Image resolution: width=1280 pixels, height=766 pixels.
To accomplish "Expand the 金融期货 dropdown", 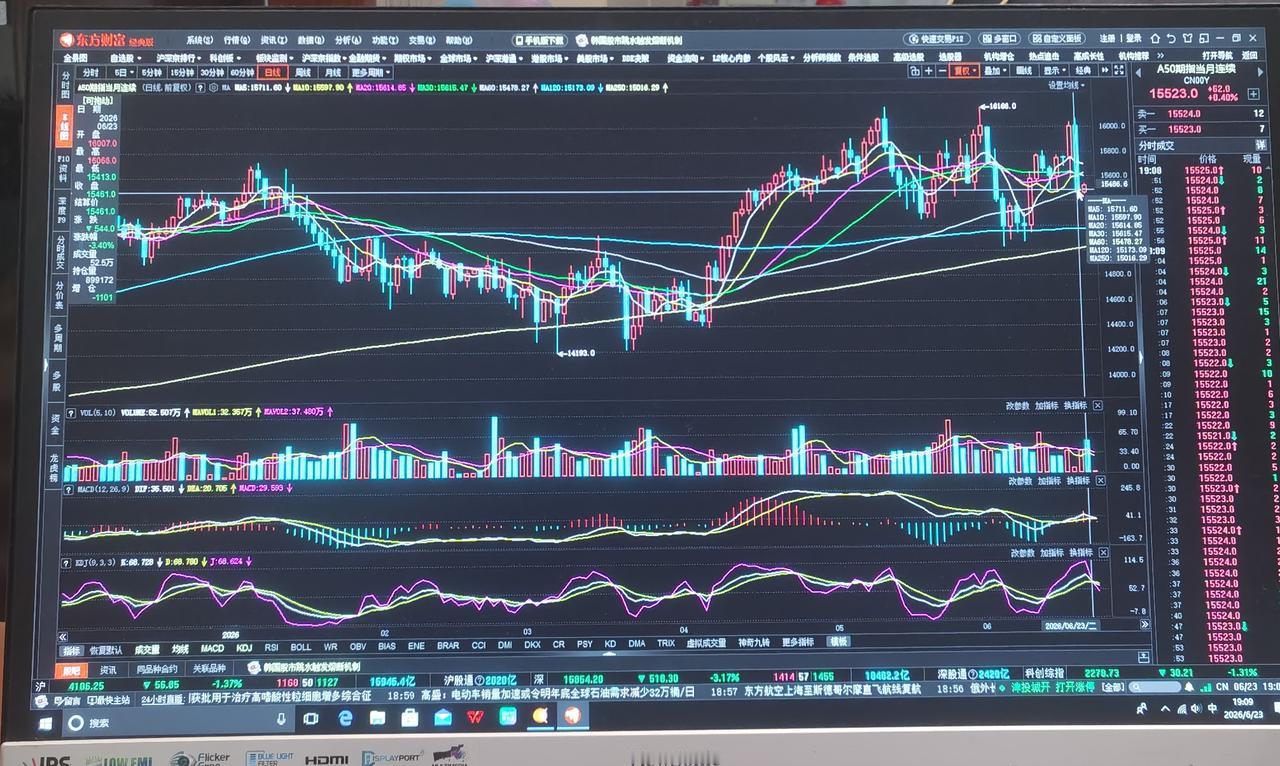I will point(366,58).
